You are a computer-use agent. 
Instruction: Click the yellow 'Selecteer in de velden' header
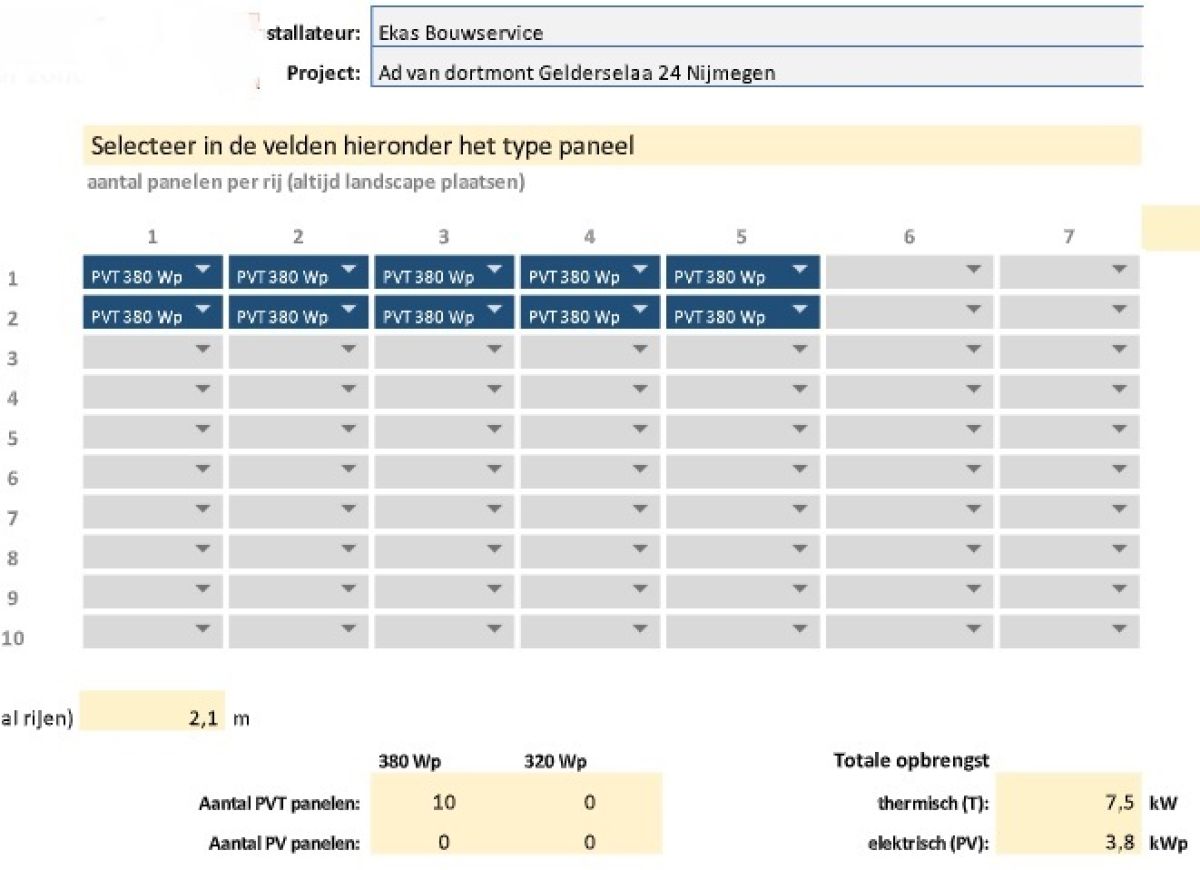(x=612, y=146)
